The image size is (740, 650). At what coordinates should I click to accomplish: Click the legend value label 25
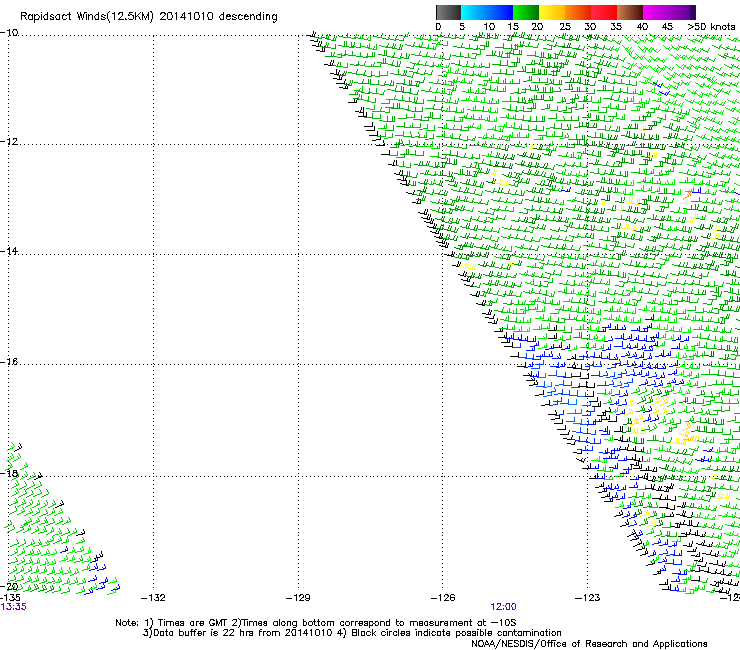click(x=565, y=27)
